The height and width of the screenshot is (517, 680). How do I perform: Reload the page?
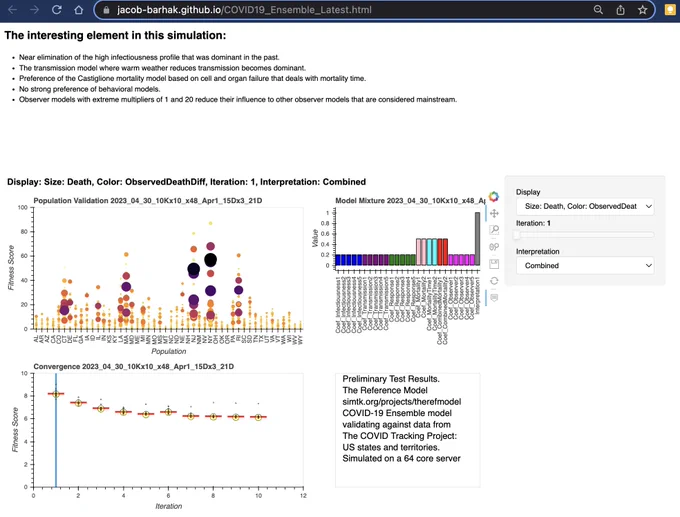coord(56,10)
